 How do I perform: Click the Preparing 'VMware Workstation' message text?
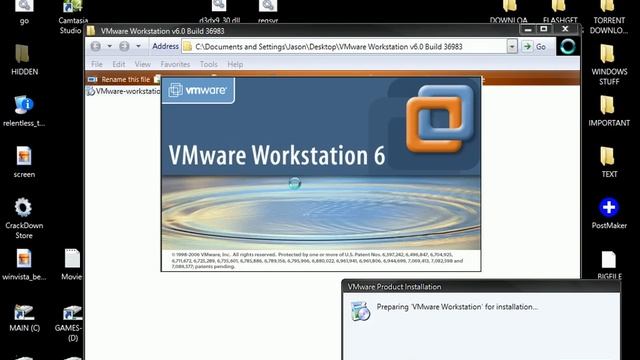coord(457,307)
